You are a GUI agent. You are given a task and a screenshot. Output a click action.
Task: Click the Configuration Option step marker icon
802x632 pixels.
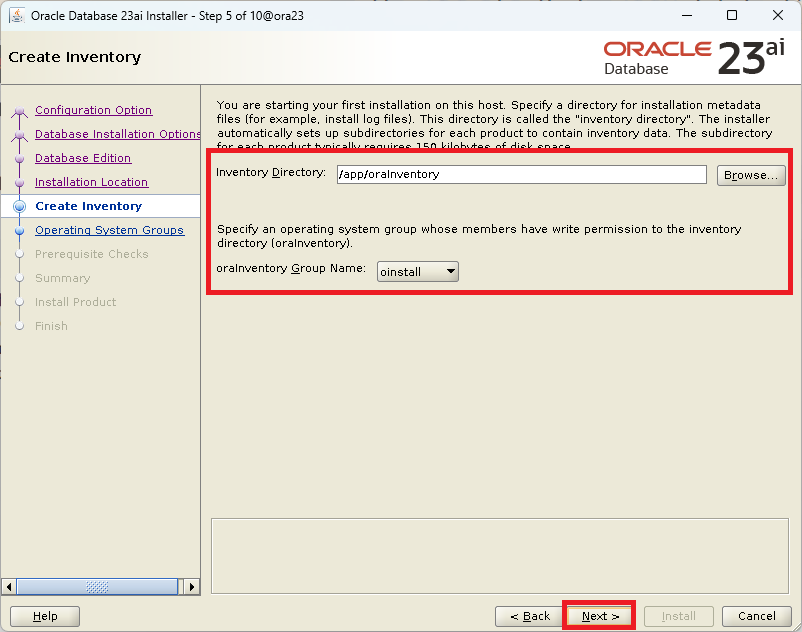(19, 111)
